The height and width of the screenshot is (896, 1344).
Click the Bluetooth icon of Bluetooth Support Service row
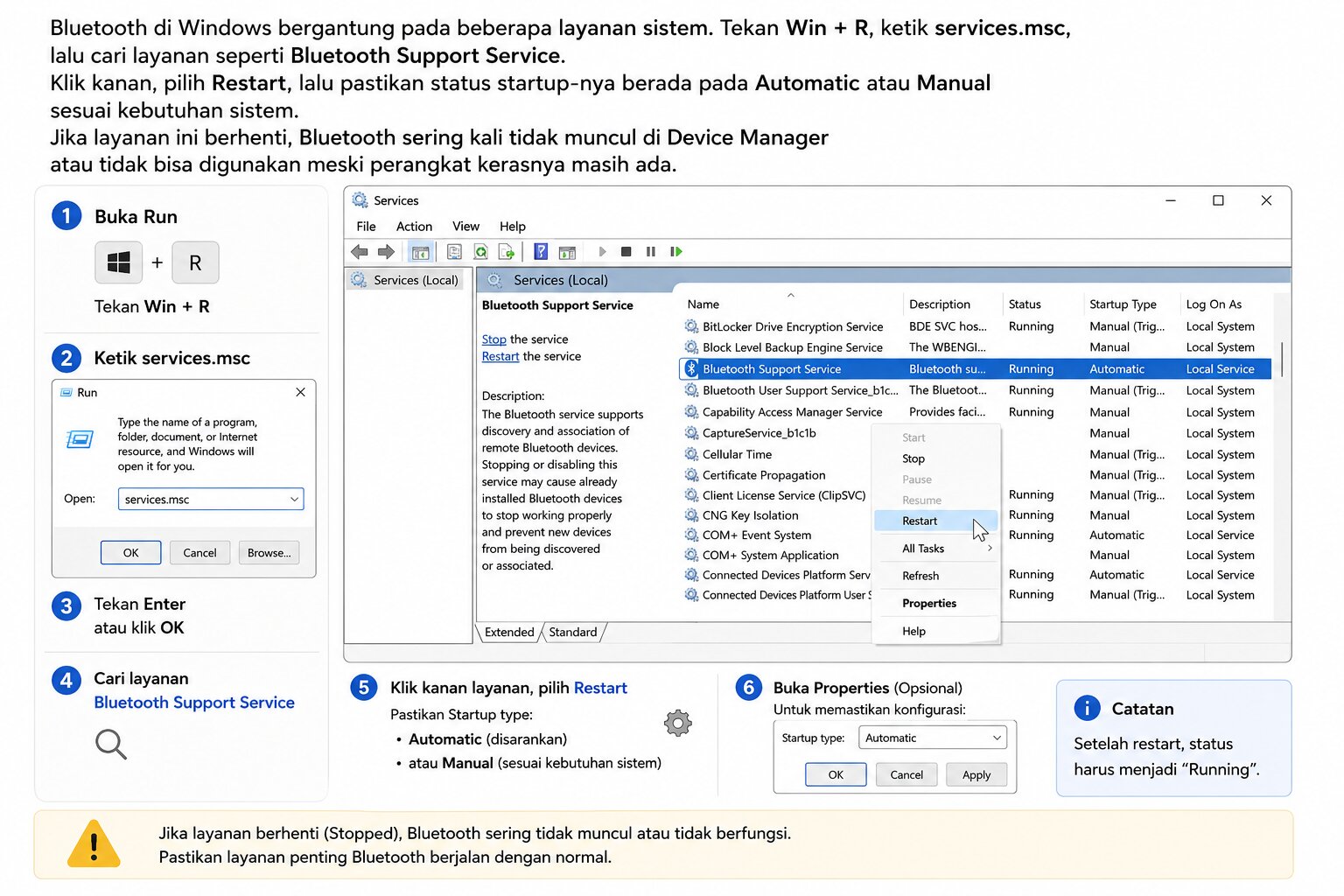[691, 368]
